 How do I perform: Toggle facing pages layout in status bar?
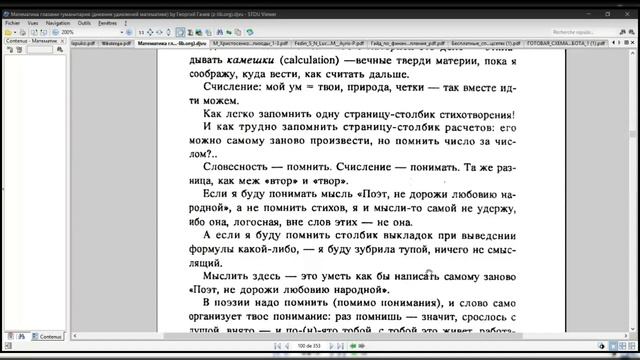tap(622, 346)
